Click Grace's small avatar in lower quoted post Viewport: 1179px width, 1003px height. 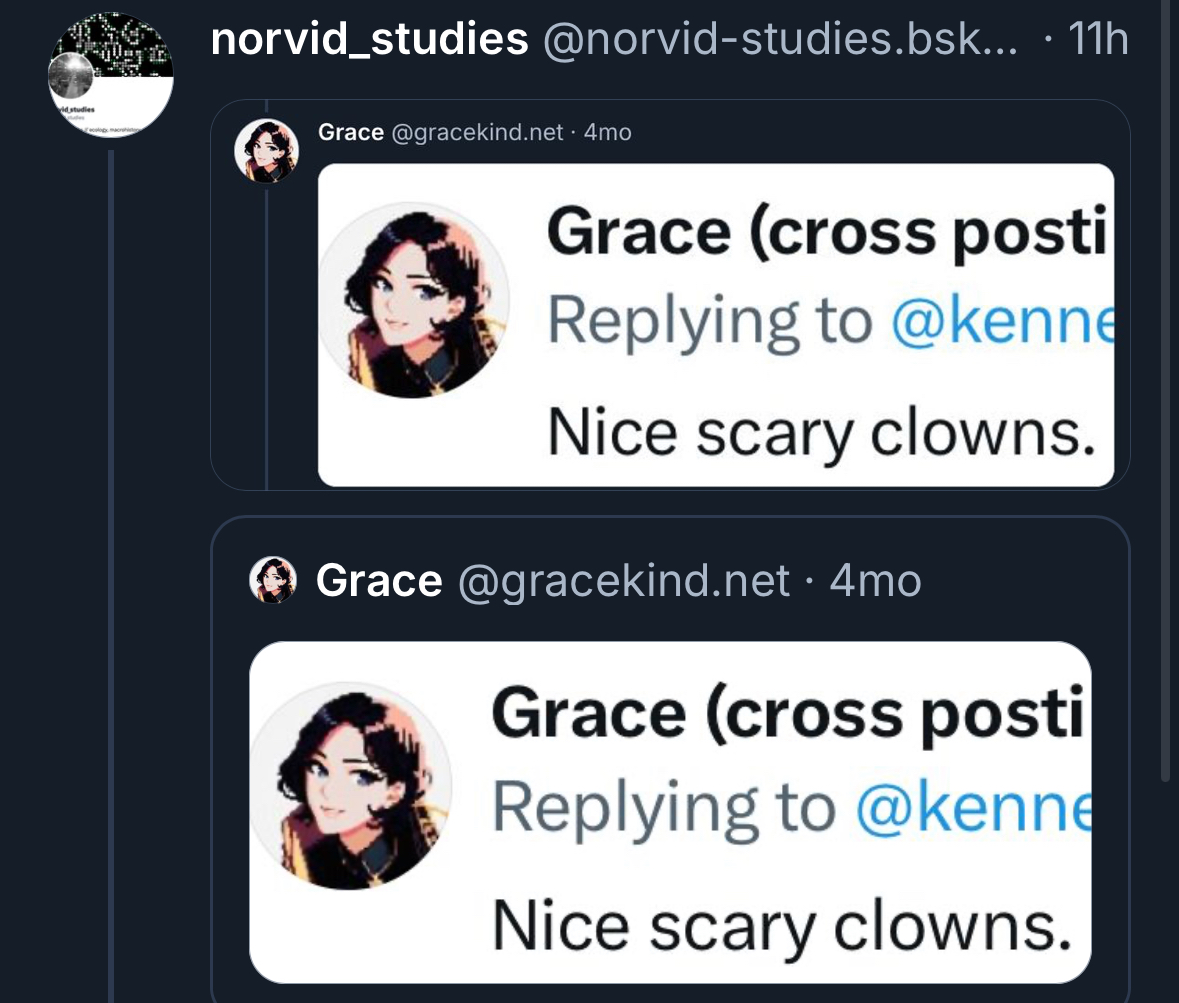click(x=273, y=580)
